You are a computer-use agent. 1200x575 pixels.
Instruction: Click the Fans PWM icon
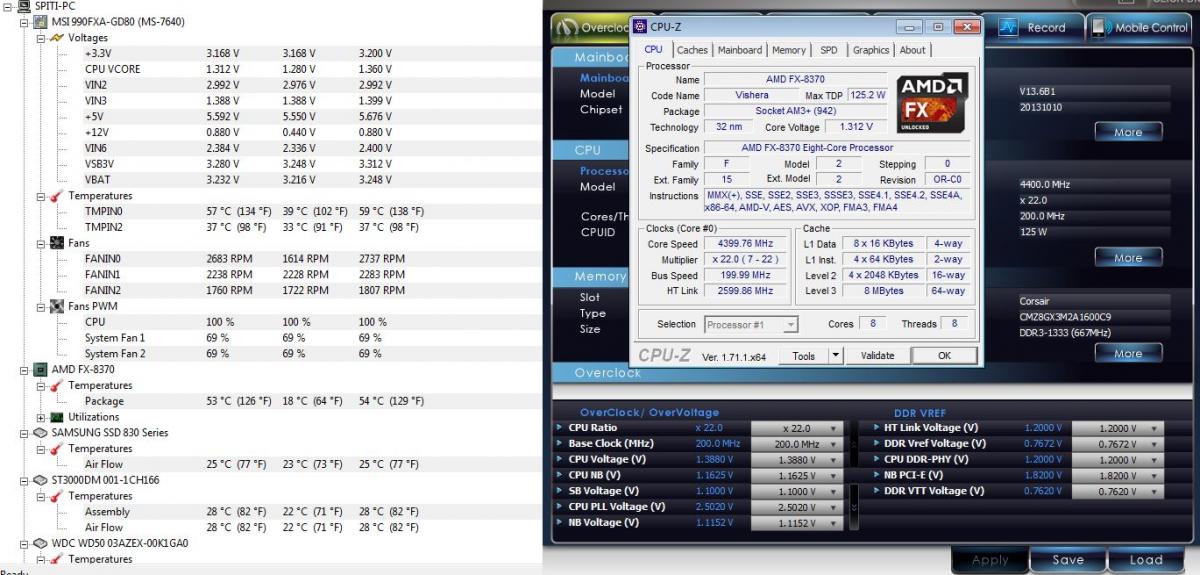click(56, 306)
